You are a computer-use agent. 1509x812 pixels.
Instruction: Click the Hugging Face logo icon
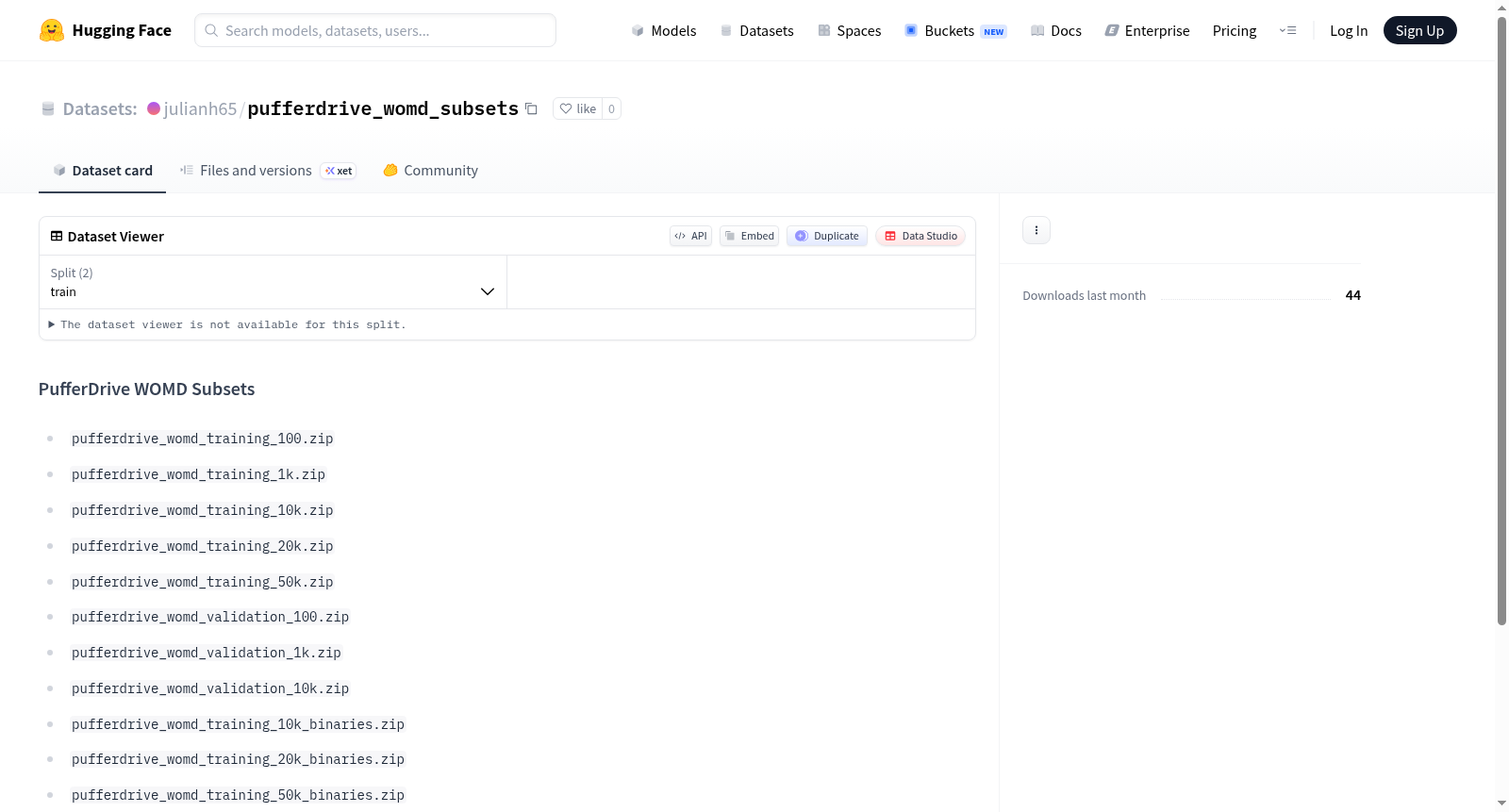pyautogui.click(x=52, y=30)
